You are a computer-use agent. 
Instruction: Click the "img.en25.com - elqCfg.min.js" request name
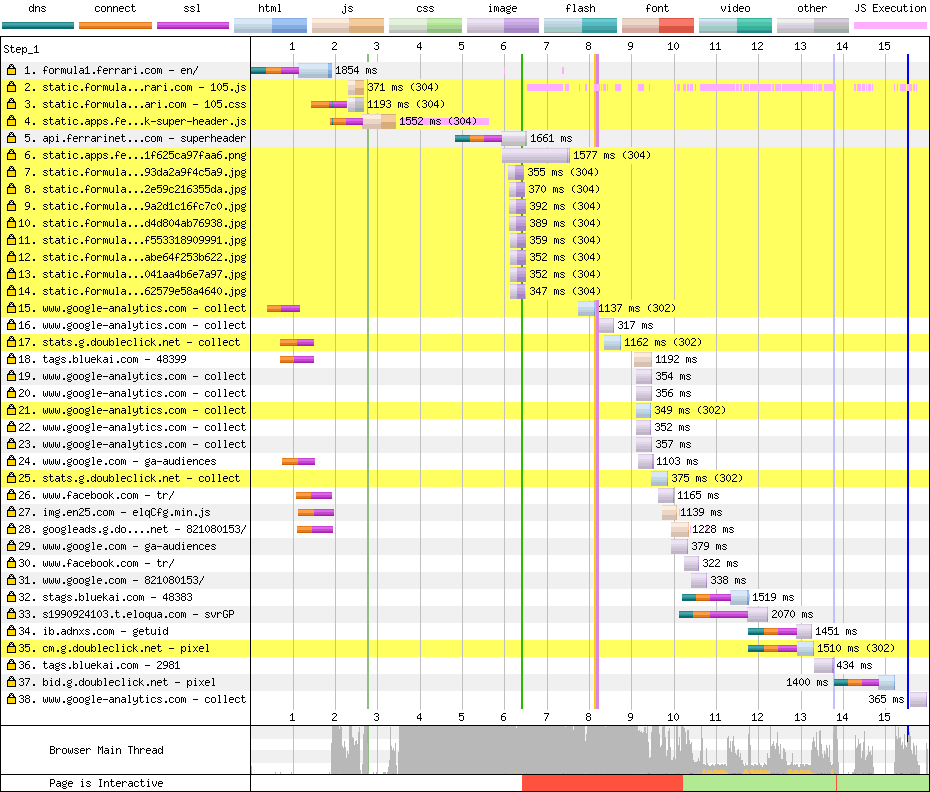coord(126,513)
